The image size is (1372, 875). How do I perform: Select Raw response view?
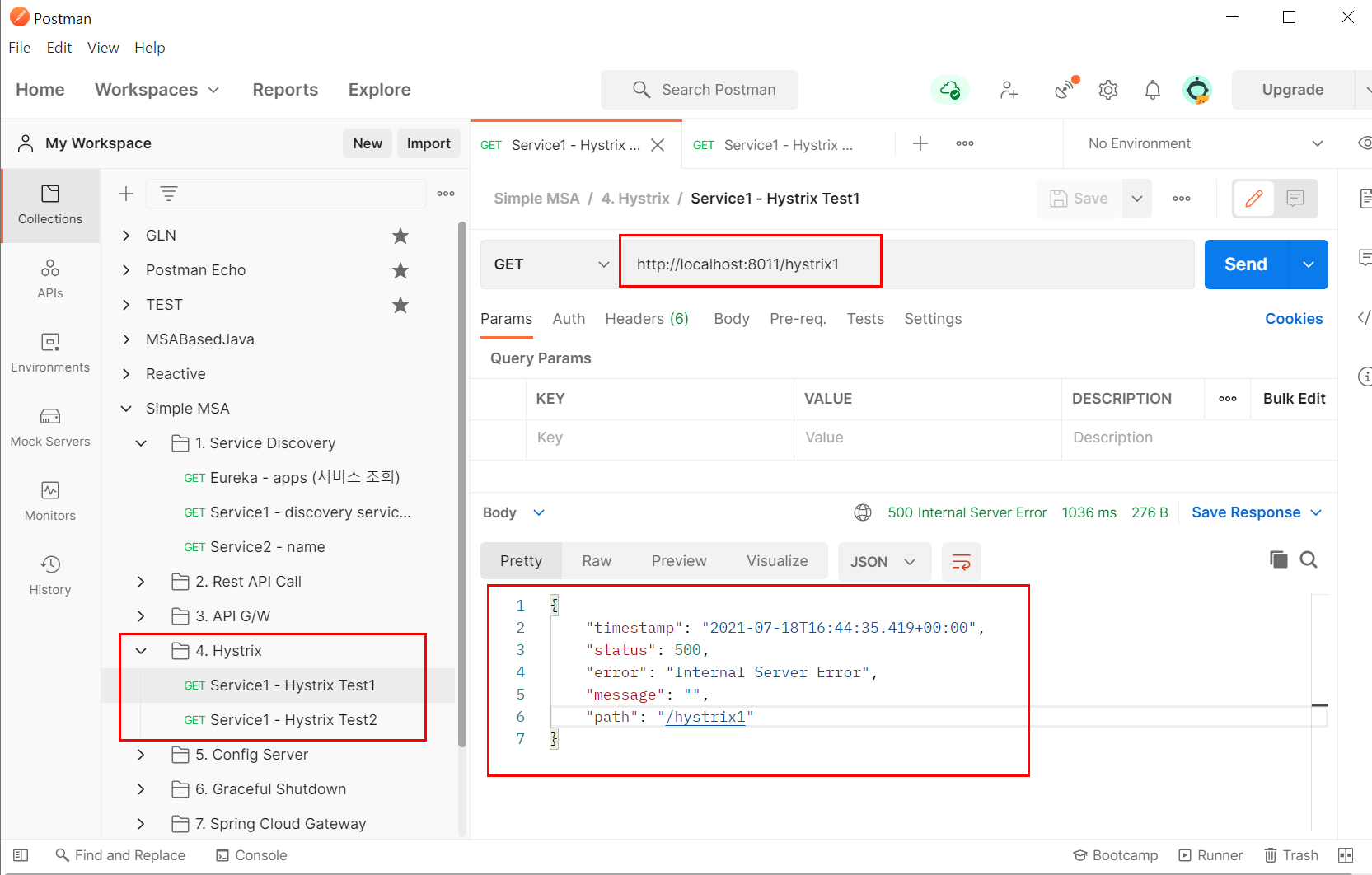(597, 561)
